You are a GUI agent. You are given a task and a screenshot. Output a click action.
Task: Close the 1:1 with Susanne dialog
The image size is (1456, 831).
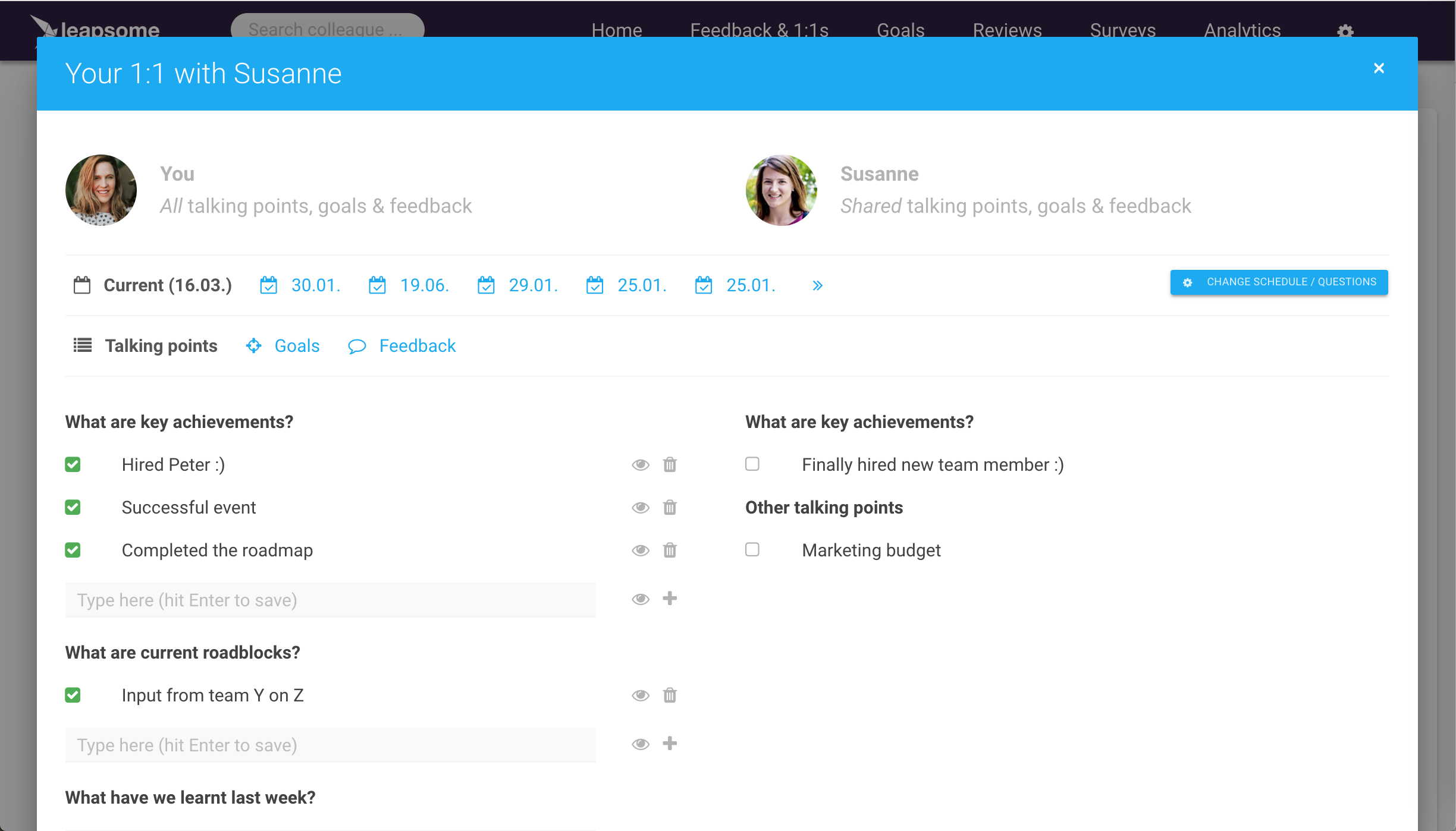click(x=1379, y=68)
